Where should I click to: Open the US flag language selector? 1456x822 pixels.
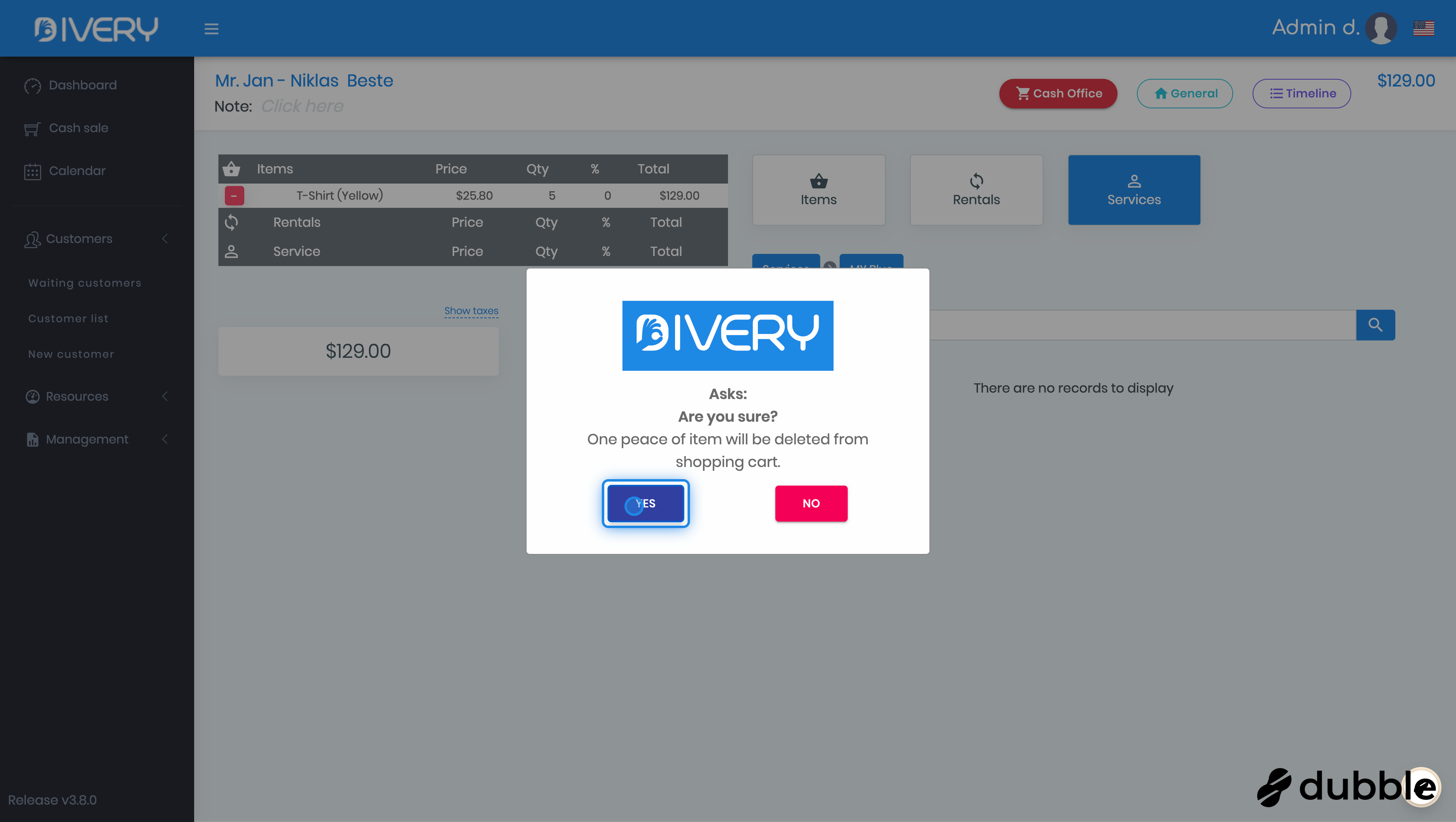click(1423, 27)
